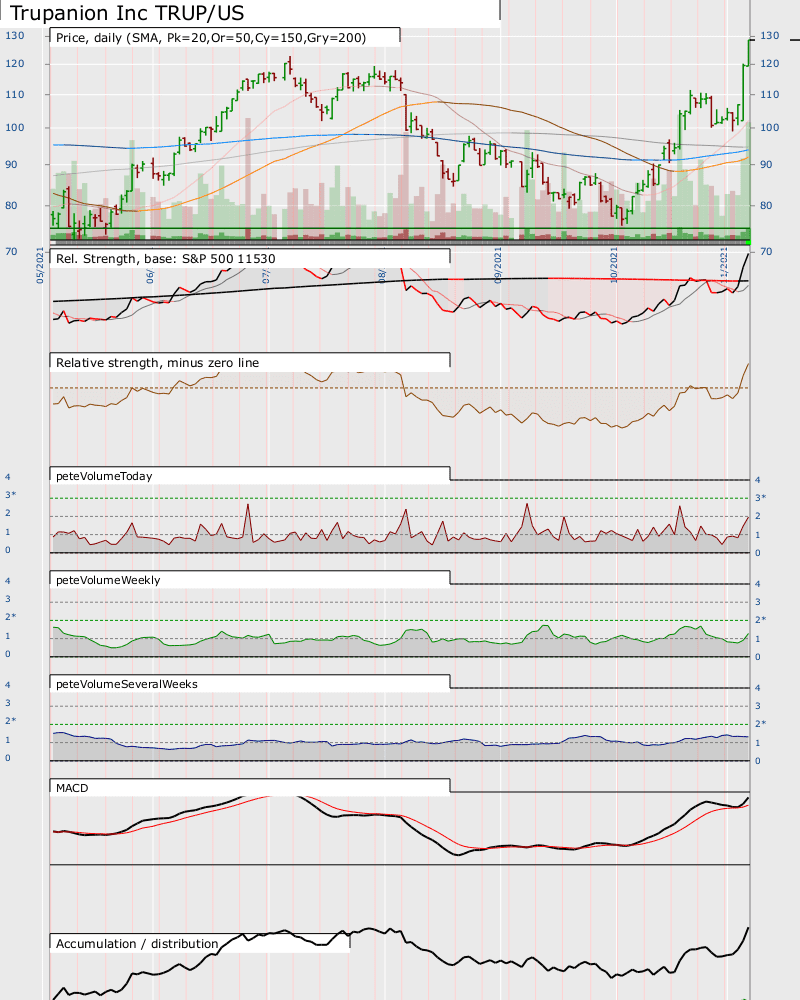Viewport: 800px width, 1000px height.
Task: Select the 90 label on right price axis
Action: pyautogui.click(x=766, y=165)
